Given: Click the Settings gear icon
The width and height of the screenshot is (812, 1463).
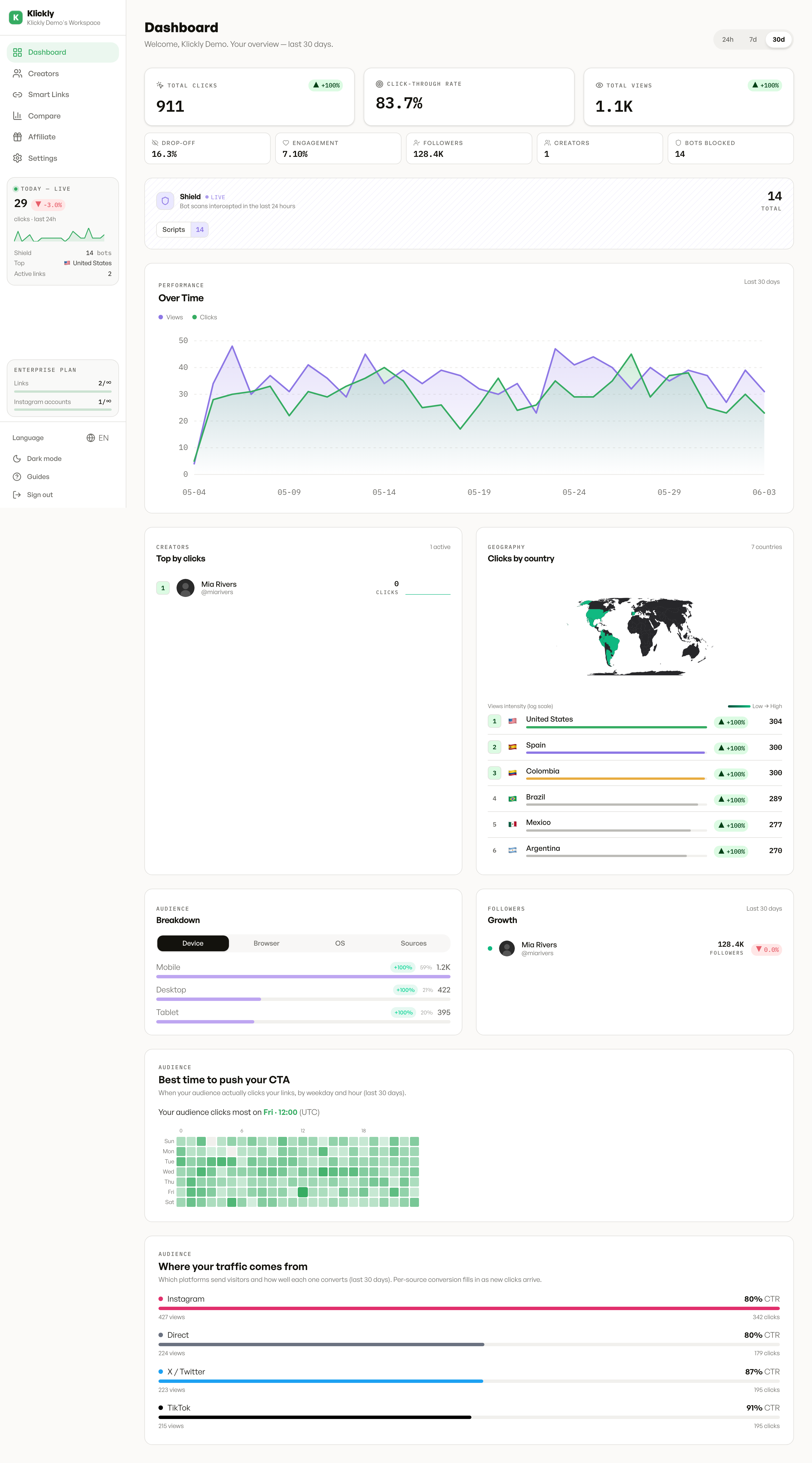Looking at the screenshot, I should pos(17,159).
